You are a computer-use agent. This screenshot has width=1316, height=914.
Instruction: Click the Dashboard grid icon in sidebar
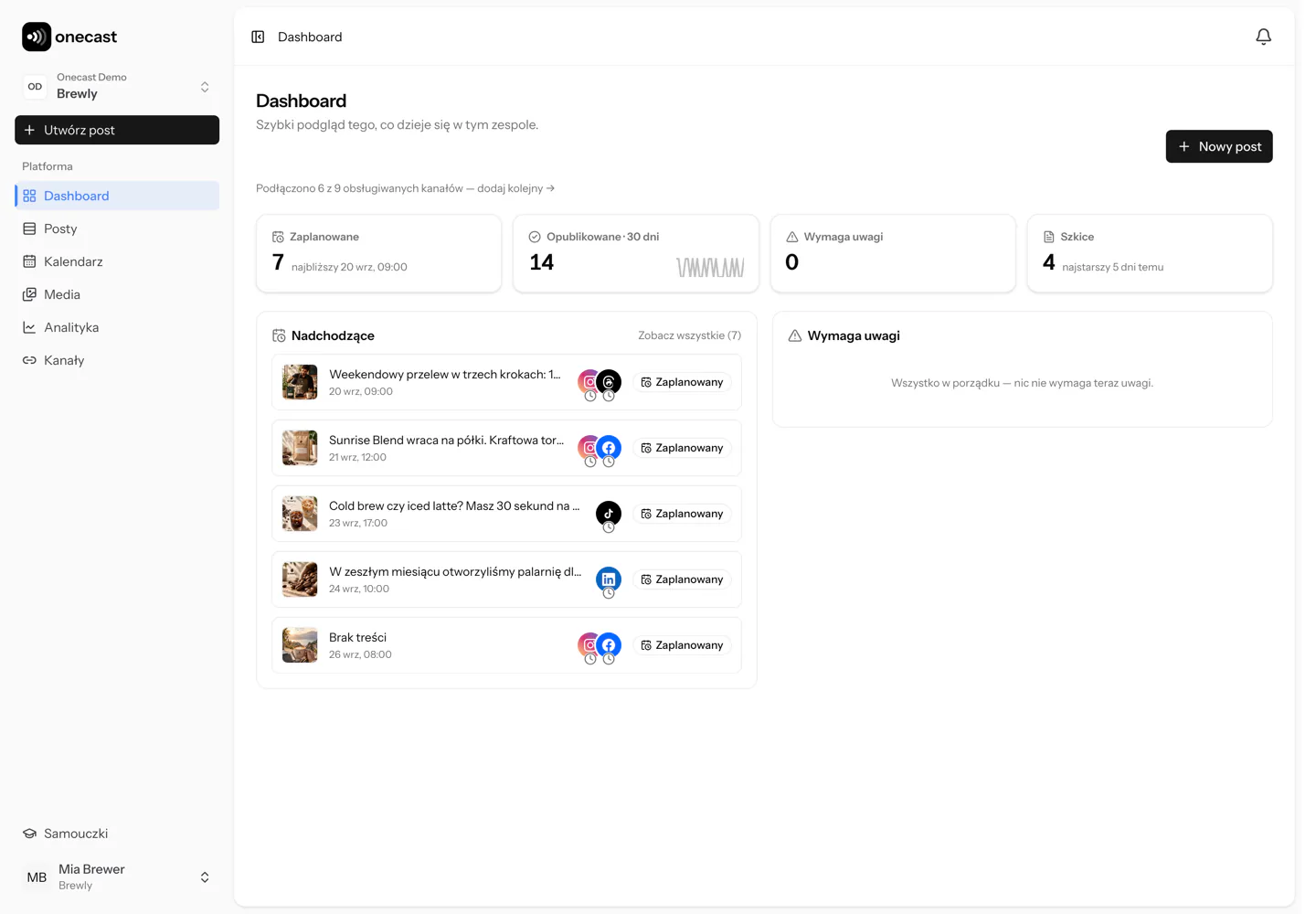point(29,196)
